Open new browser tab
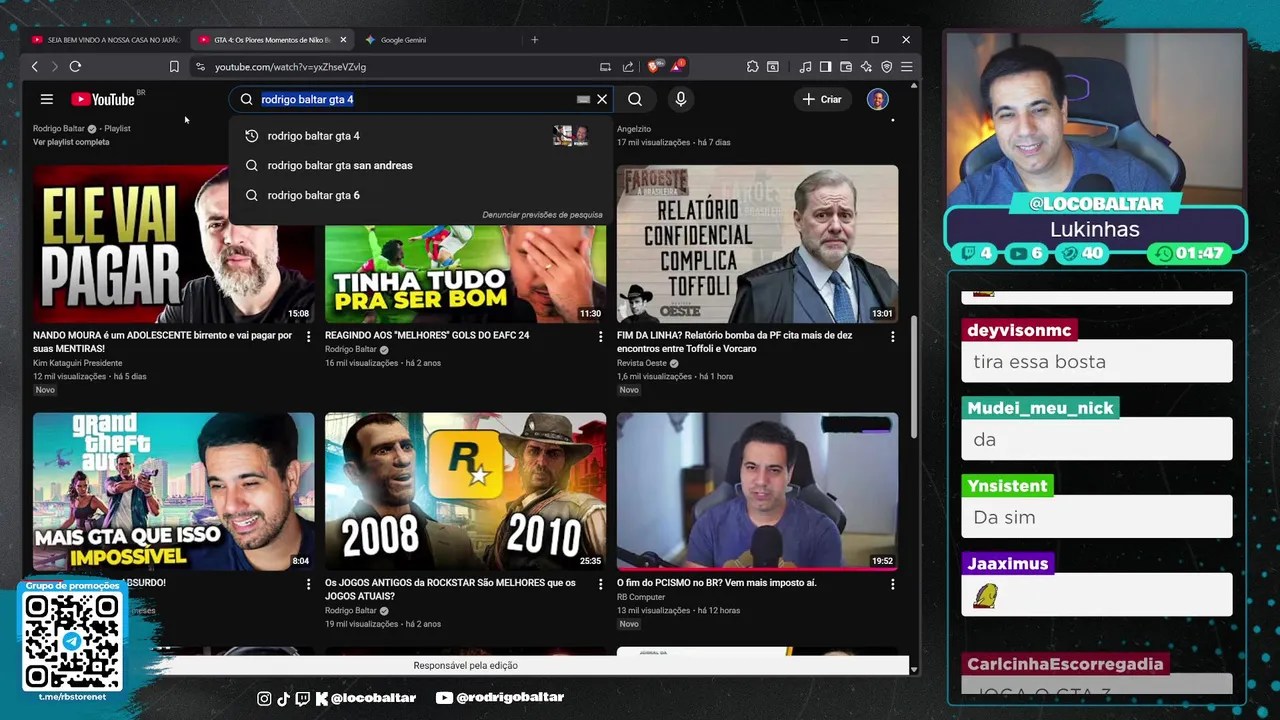Image resolution: width=1280 pixels, height=720 pixels. pos(535,40)
